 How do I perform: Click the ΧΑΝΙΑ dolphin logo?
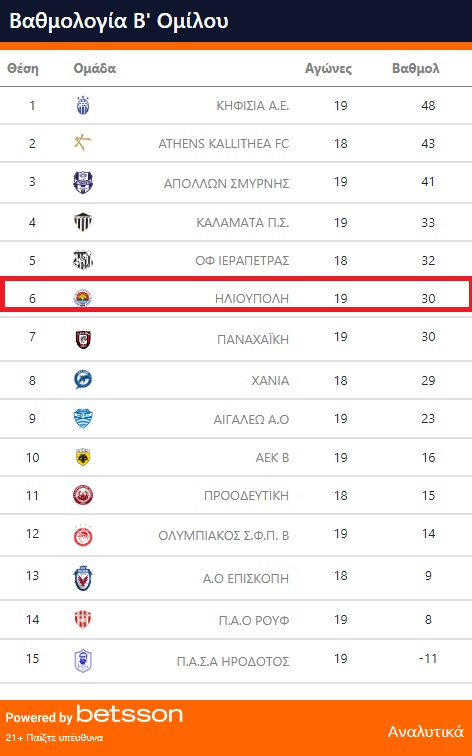click(83, 380)
